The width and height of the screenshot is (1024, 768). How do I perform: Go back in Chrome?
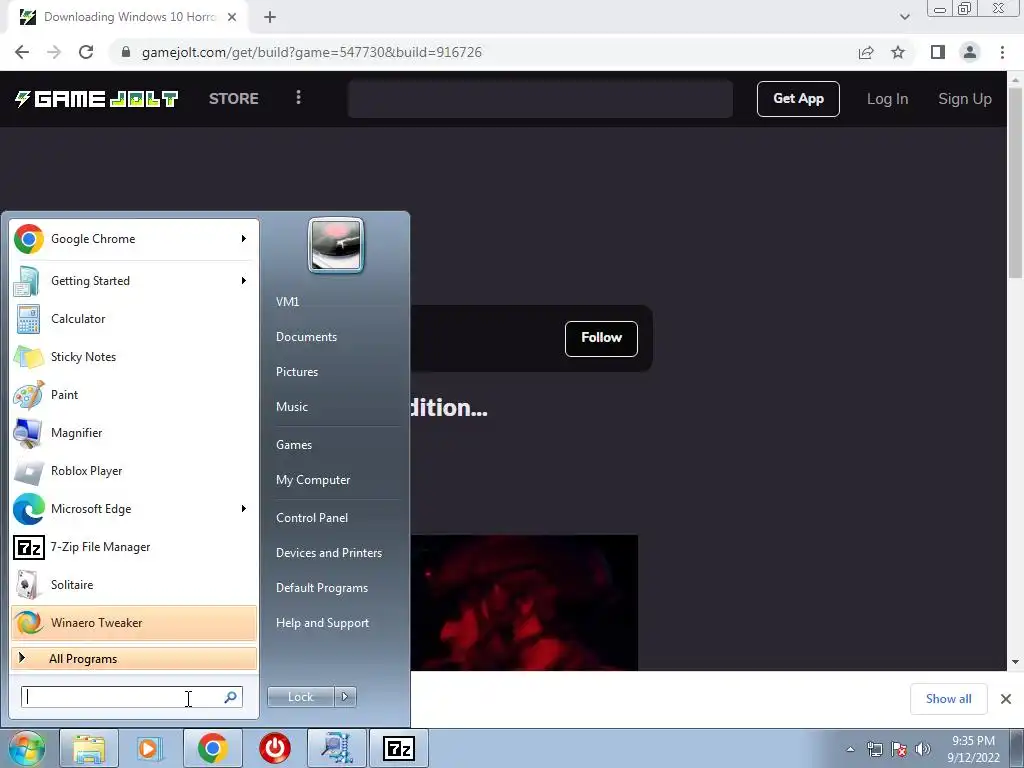pyautogui.click(x=22, y=52)
